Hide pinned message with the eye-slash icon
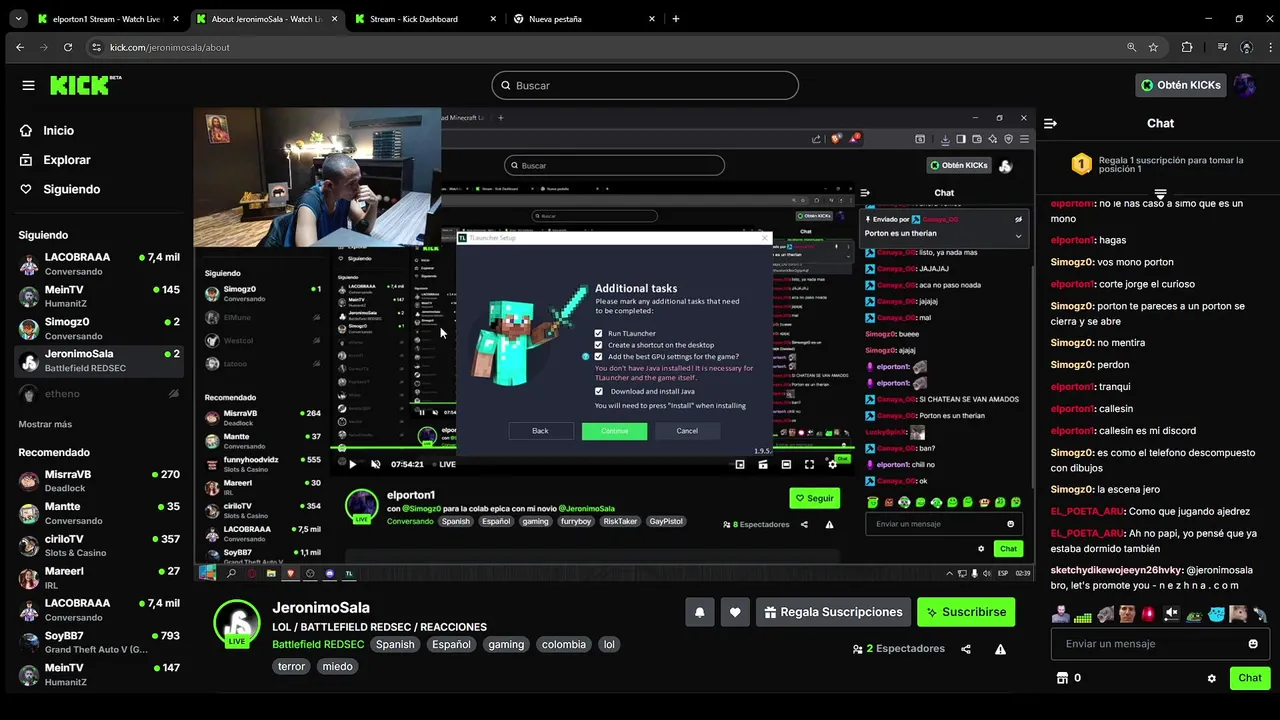This screenshot has width=1280, height=720. tap(1018, 219)
